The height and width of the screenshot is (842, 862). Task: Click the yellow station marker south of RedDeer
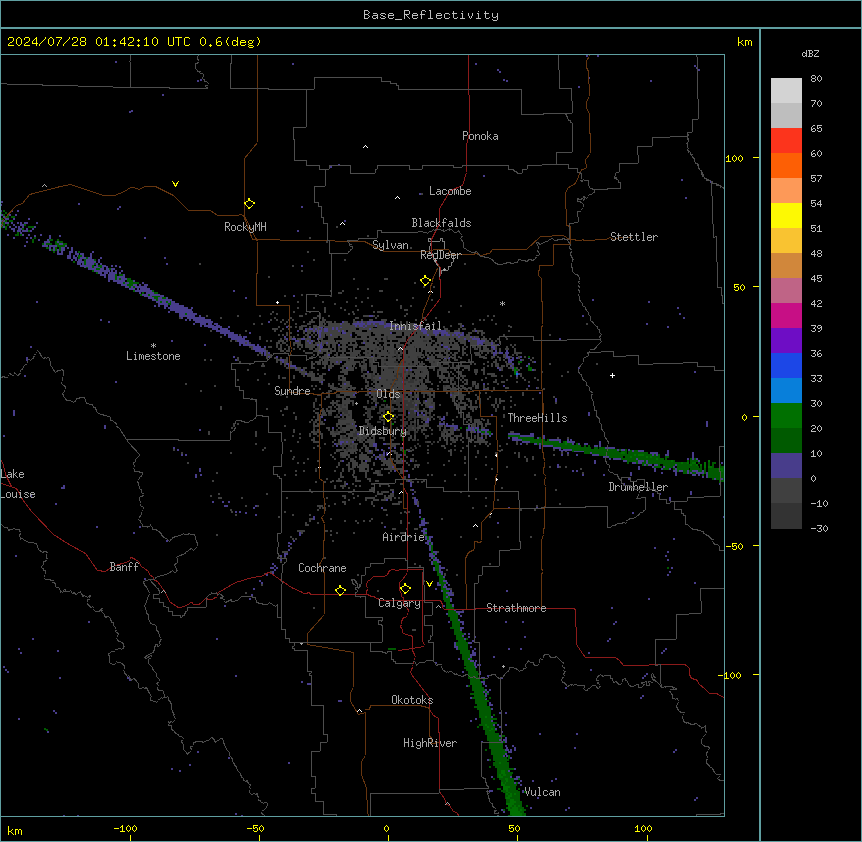[426, 281]
